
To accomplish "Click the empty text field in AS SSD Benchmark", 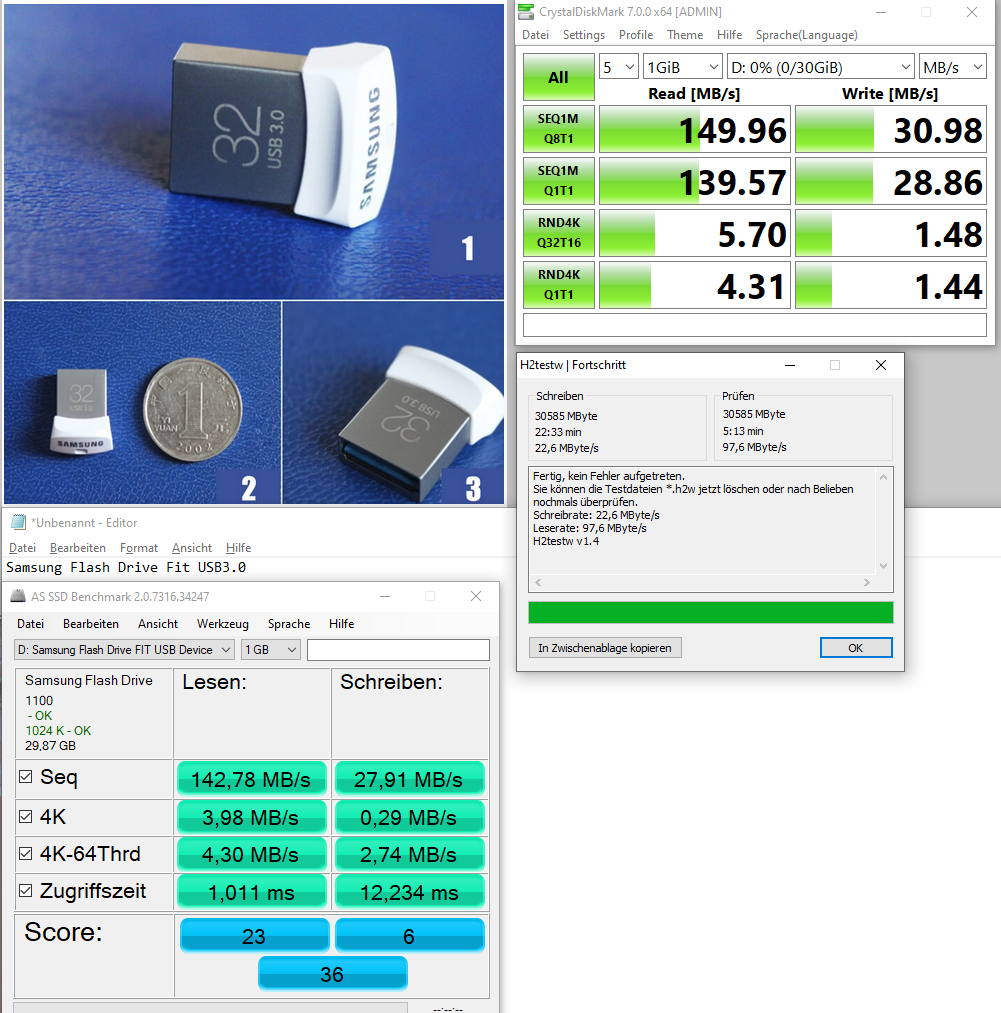I will pos(398,650).
